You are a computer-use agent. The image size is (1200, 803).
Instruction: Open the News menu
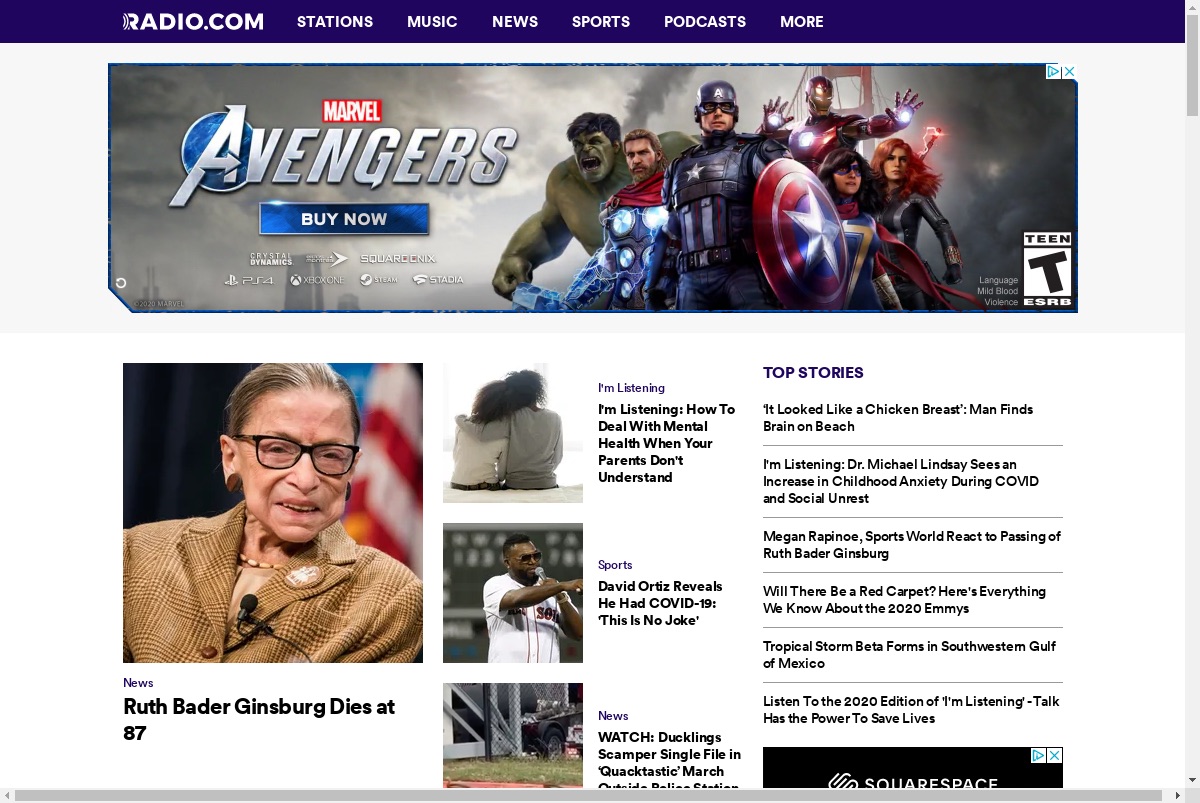click(x=515, y=21)
